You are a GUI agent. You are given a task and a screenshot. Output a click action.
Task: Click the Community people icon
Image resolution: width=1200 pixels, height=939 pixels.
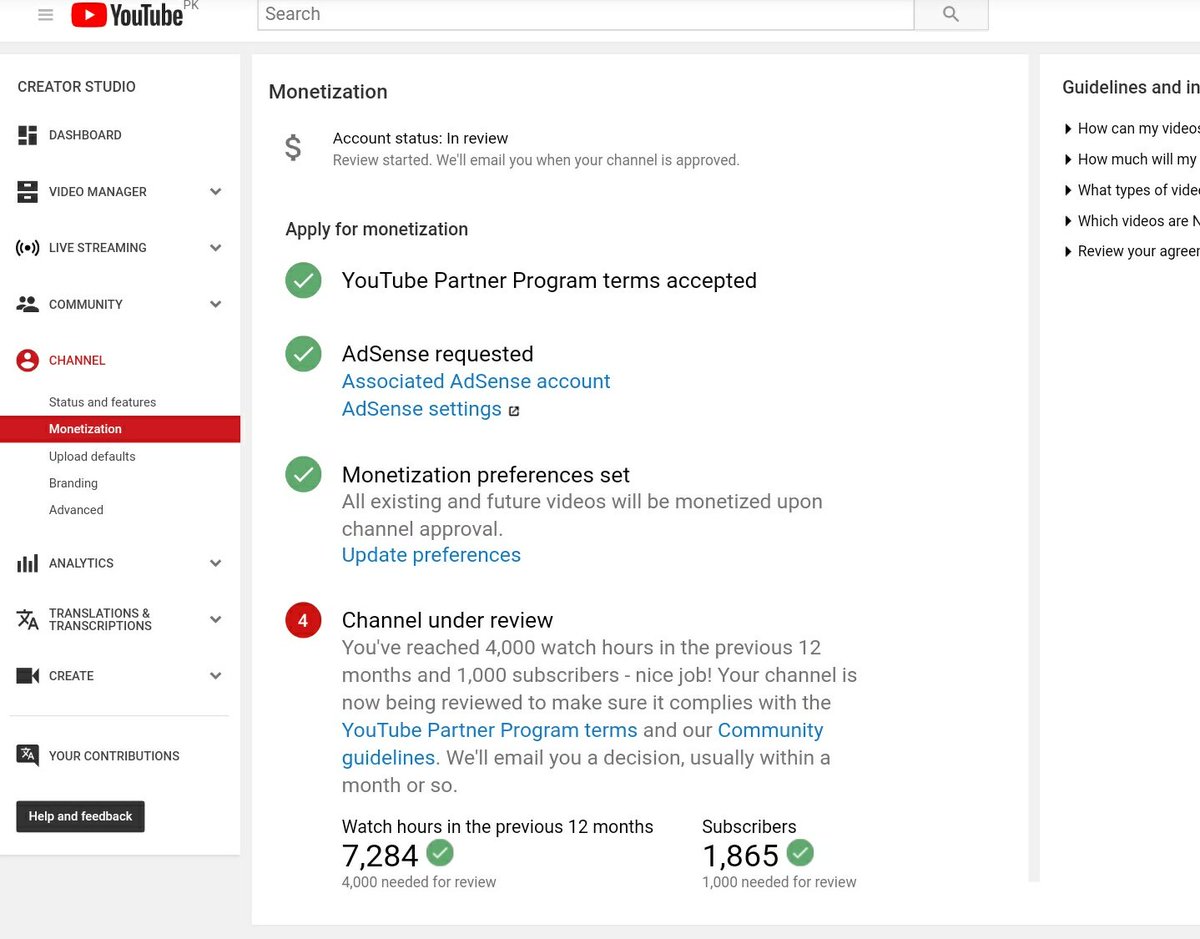pos(28,304)
